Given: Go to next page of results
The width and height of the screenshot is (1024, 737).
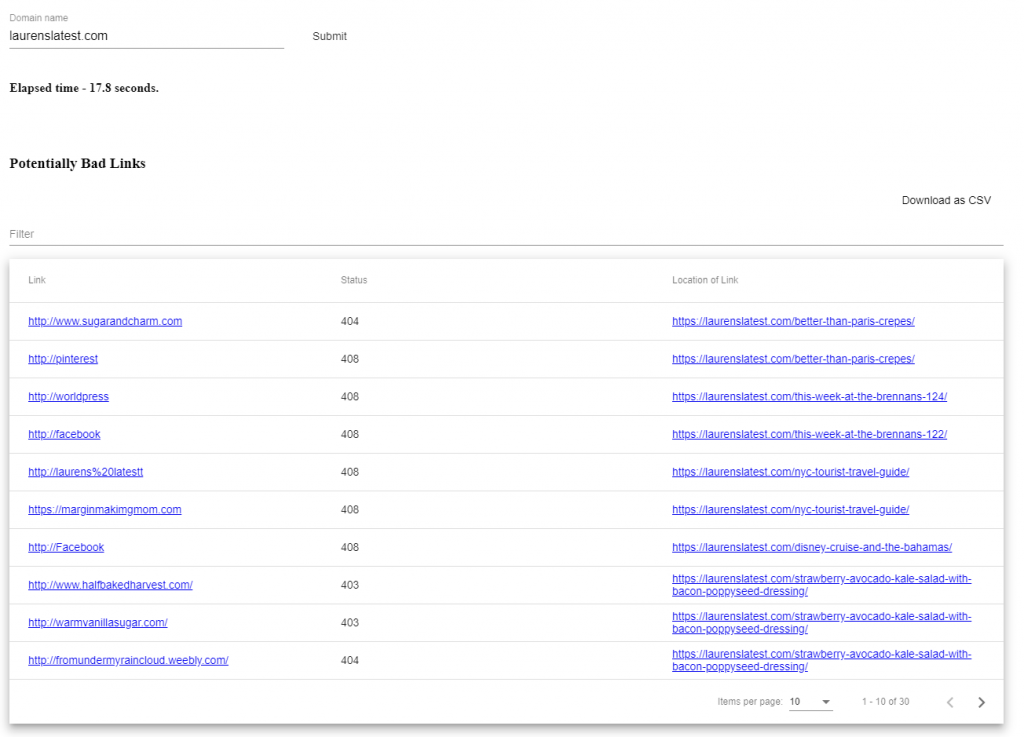Looking at the screenshot, I should pyautogui.click(x=981, y=702).
